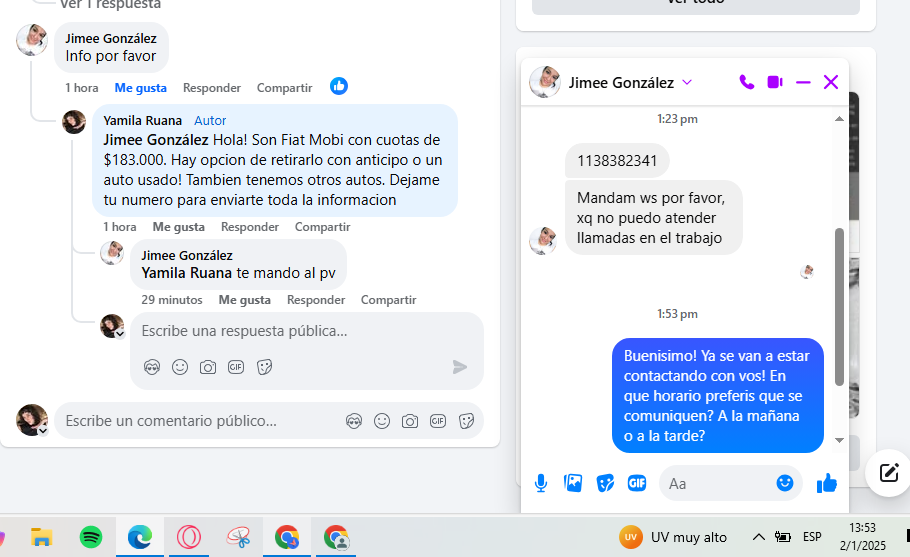Open Microsoft Edge from the taskbar
This screenshot has width=910, height=557.
pyautogui.click(x=140, y=537)
